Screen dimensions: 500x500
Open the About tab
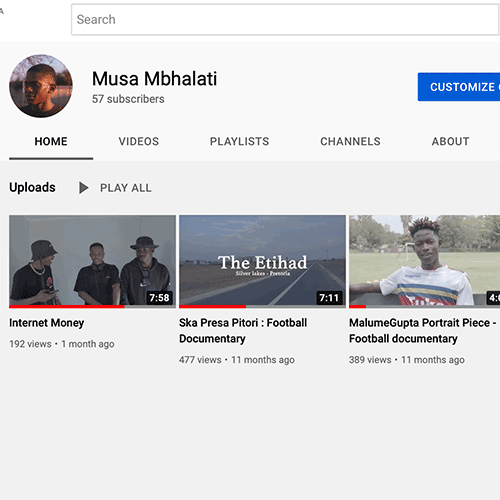450,141
